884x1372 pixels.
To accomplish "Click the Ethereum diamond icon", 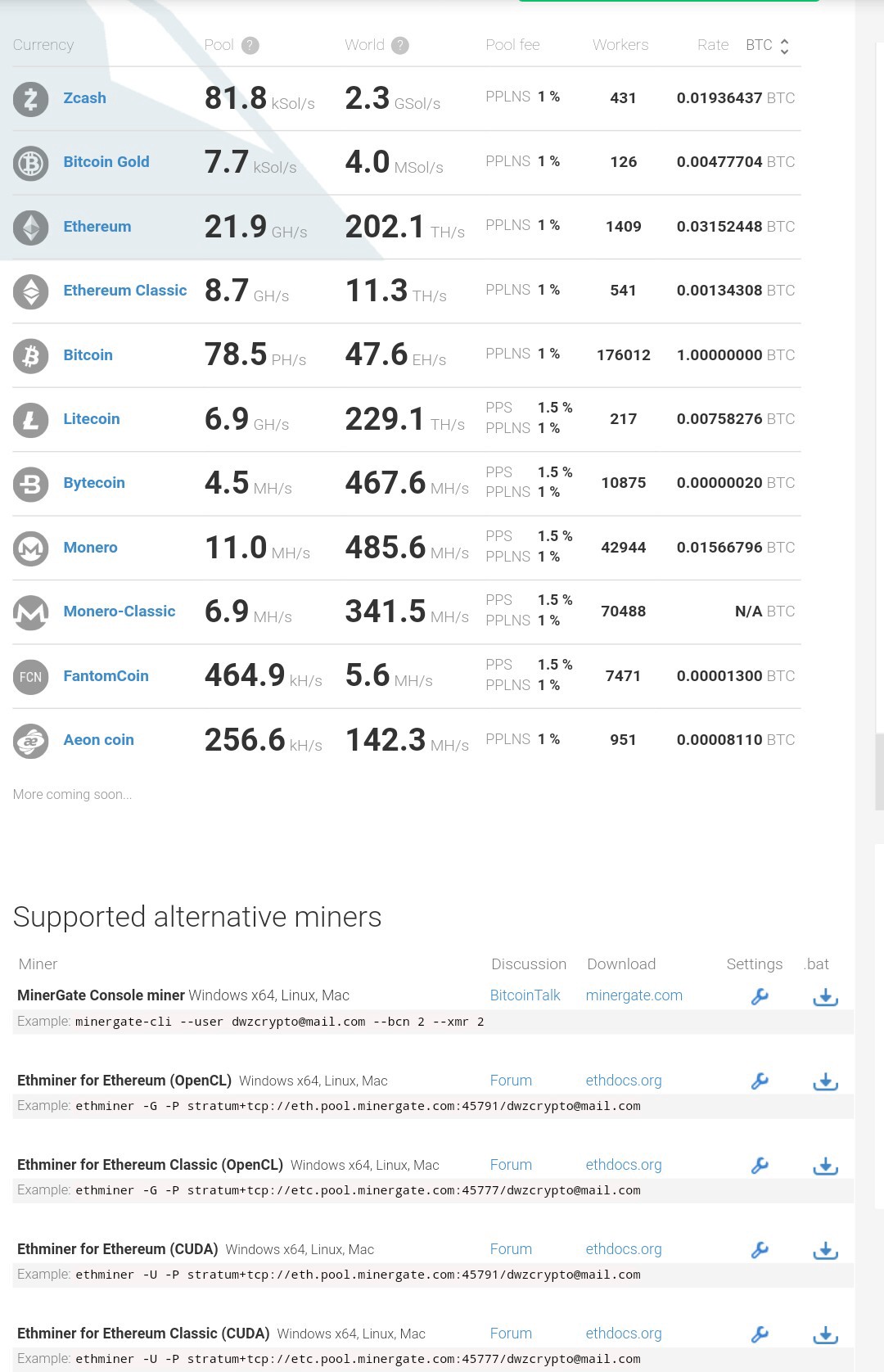I will [31, 227].
